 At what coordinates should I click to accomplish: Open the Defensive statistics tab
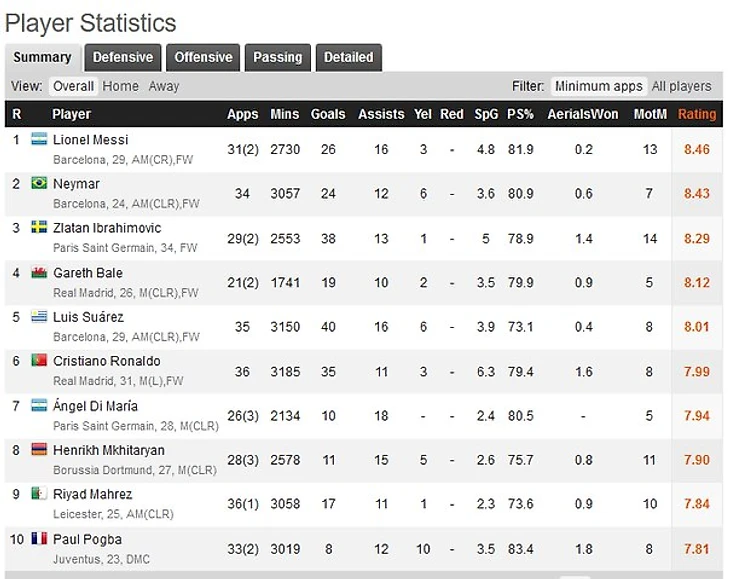pyautogui.click(x=123, y=57)
